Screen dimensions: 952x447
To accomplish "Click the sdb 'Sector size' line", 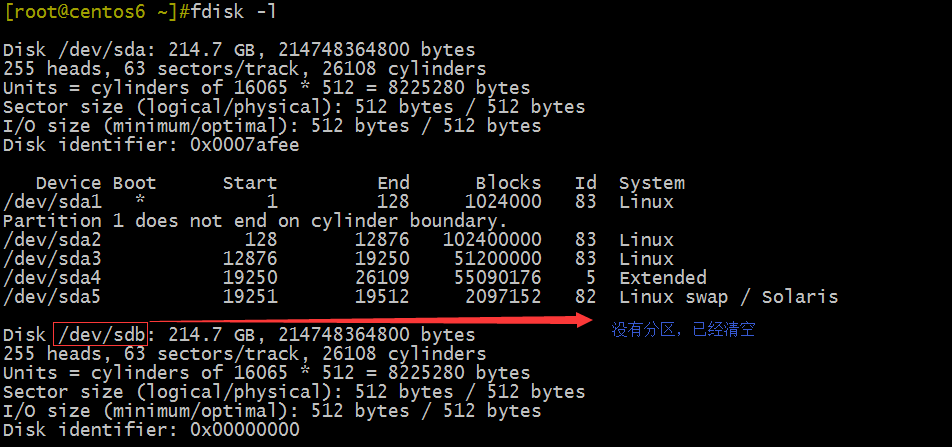I will (294, 392).
